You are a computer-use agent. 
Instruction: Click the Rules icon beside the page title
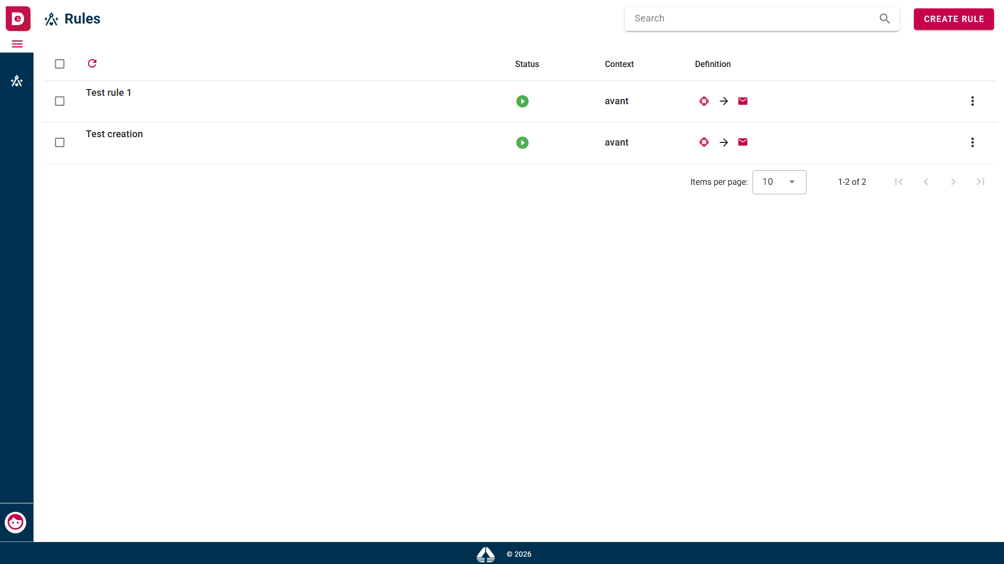[51, 19]
